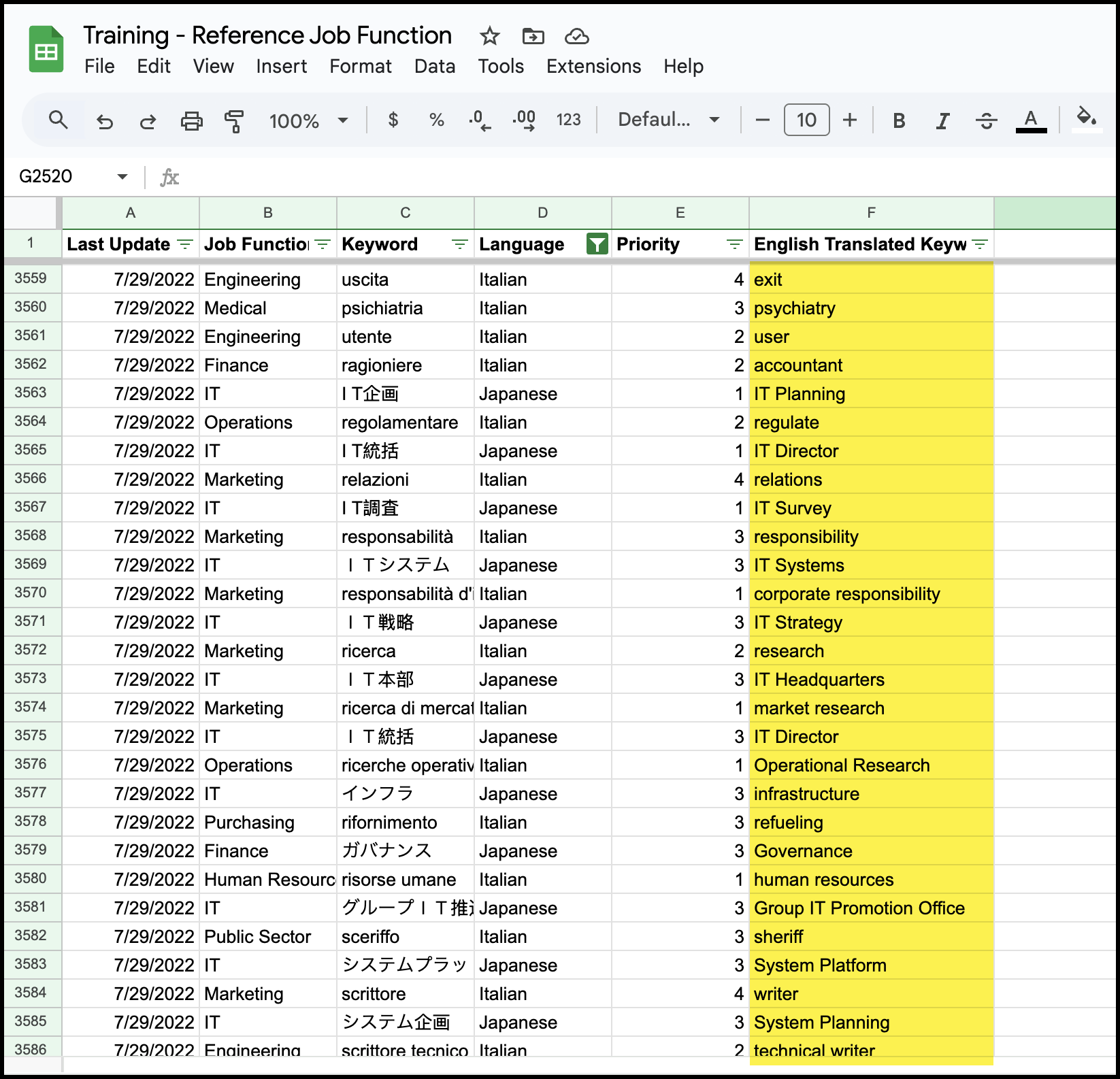1120x1079 pixels.
Task: Open the Data menu
Action: [435, 66]
